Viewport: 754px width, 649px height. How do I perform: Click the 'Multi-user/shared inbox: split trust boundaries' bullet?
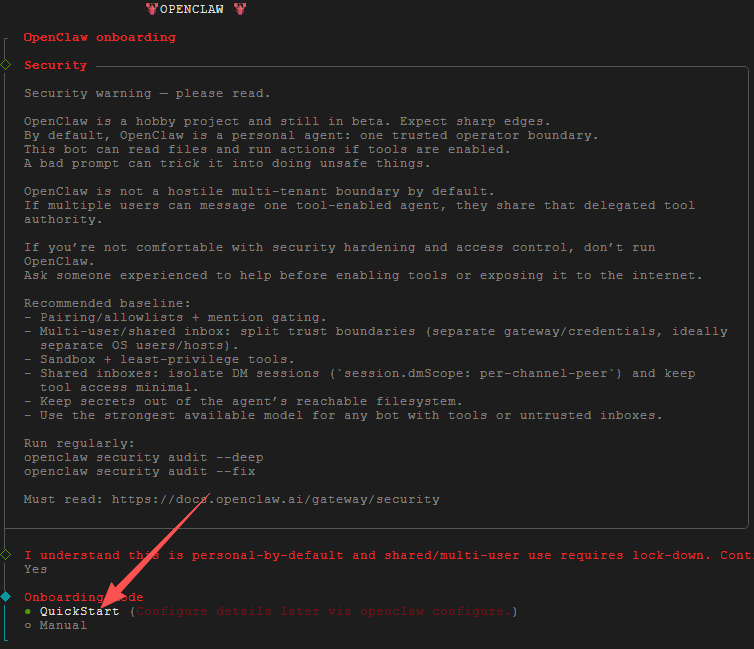pos(376,338)
